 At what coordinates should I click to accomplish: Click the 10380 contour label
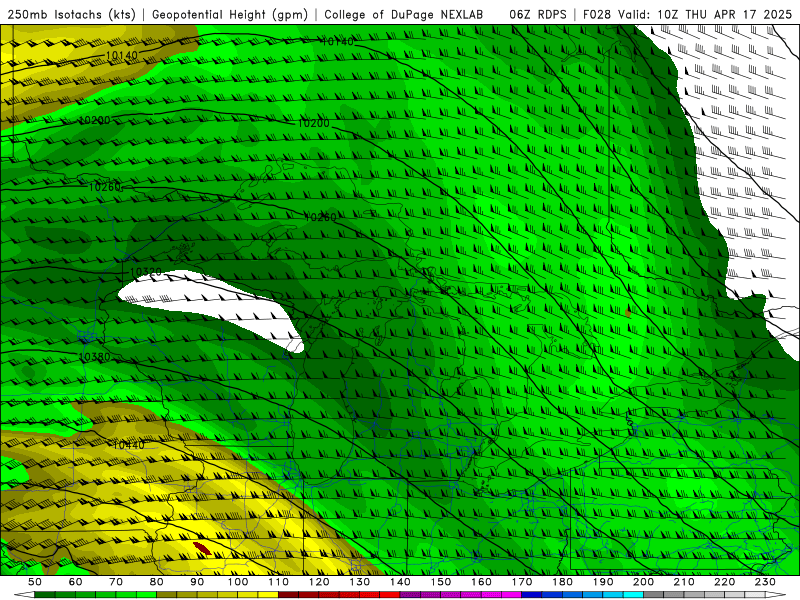(x=95, y=357)
